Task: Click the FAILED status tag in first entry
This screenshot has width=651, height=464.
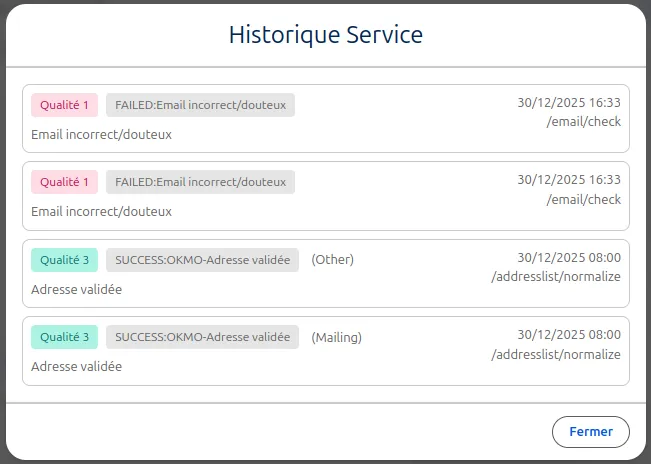Action: pos(200,105)
